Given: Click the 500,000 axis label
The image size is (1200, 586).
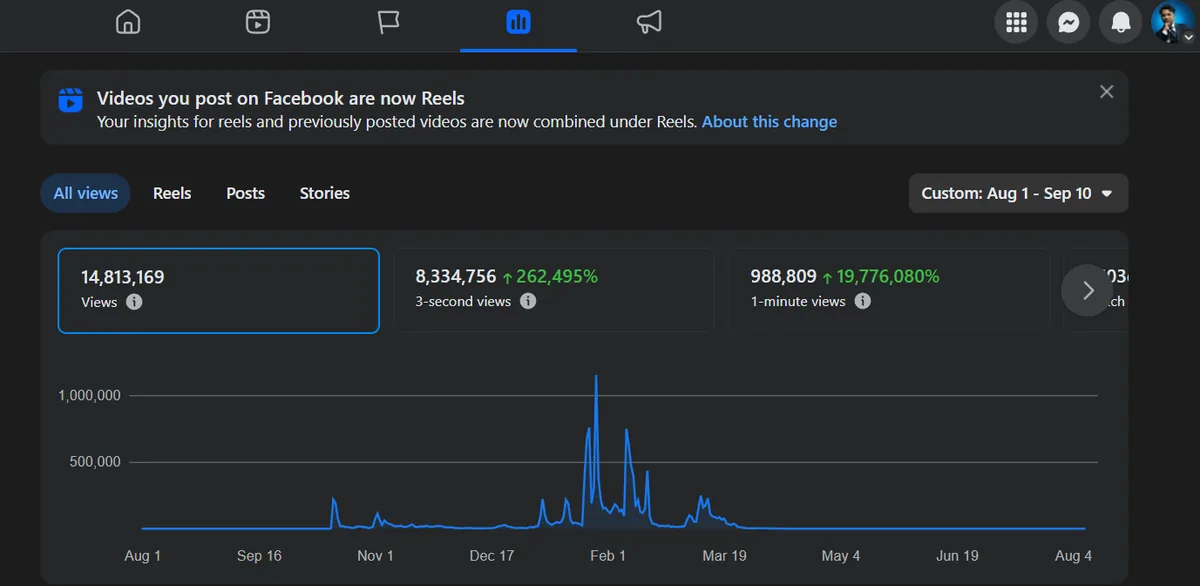Looking at the screenshot, I should point(96,462).
